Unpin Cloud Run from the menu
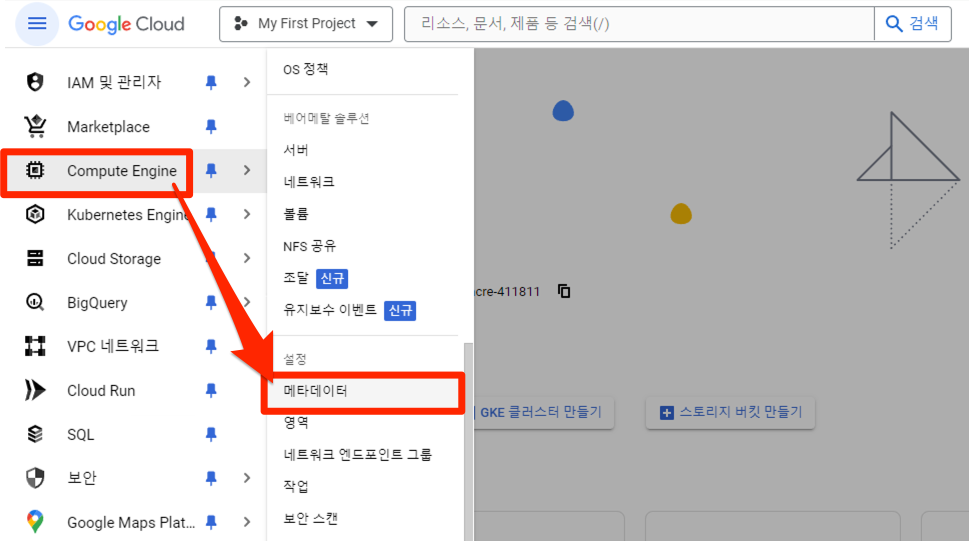This screenshot has height=541, width=969. (x=211, y=390)
